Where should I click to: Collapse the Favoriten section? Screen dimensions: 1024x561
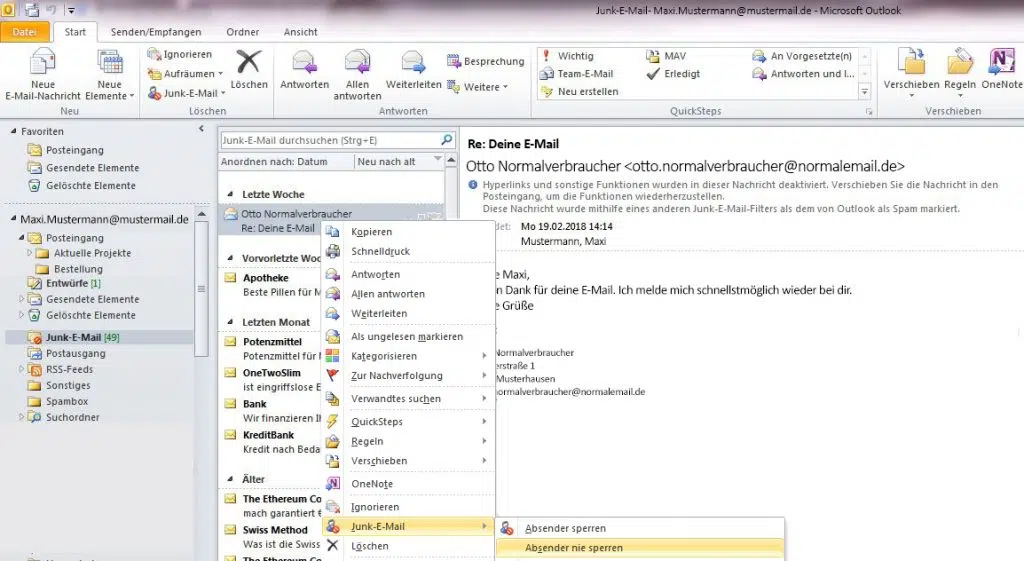click(x=13, y=131)
